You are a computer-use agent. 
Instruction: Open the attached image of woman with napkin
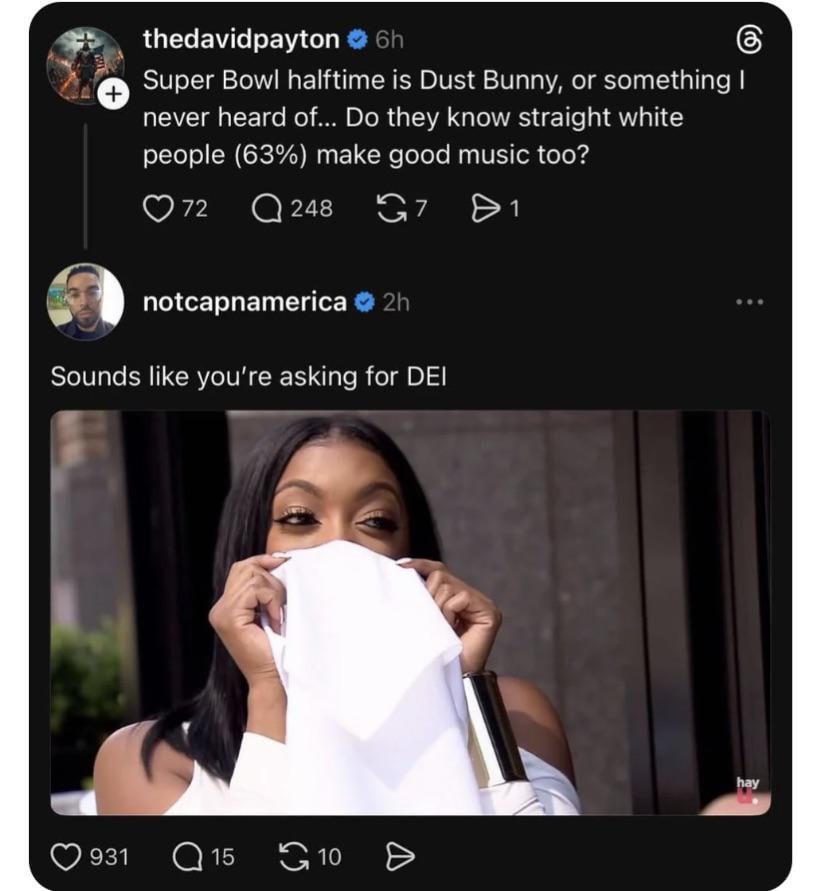(x=410, y=612)
